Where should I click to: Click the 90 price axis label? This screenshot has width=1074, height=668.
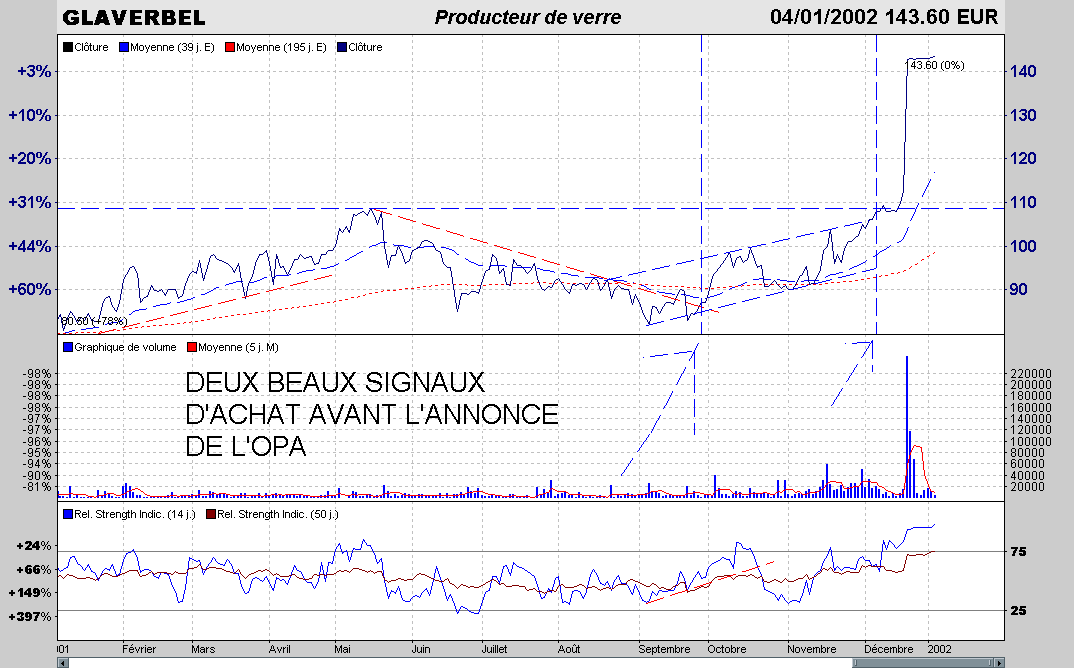coord(1019,289)
